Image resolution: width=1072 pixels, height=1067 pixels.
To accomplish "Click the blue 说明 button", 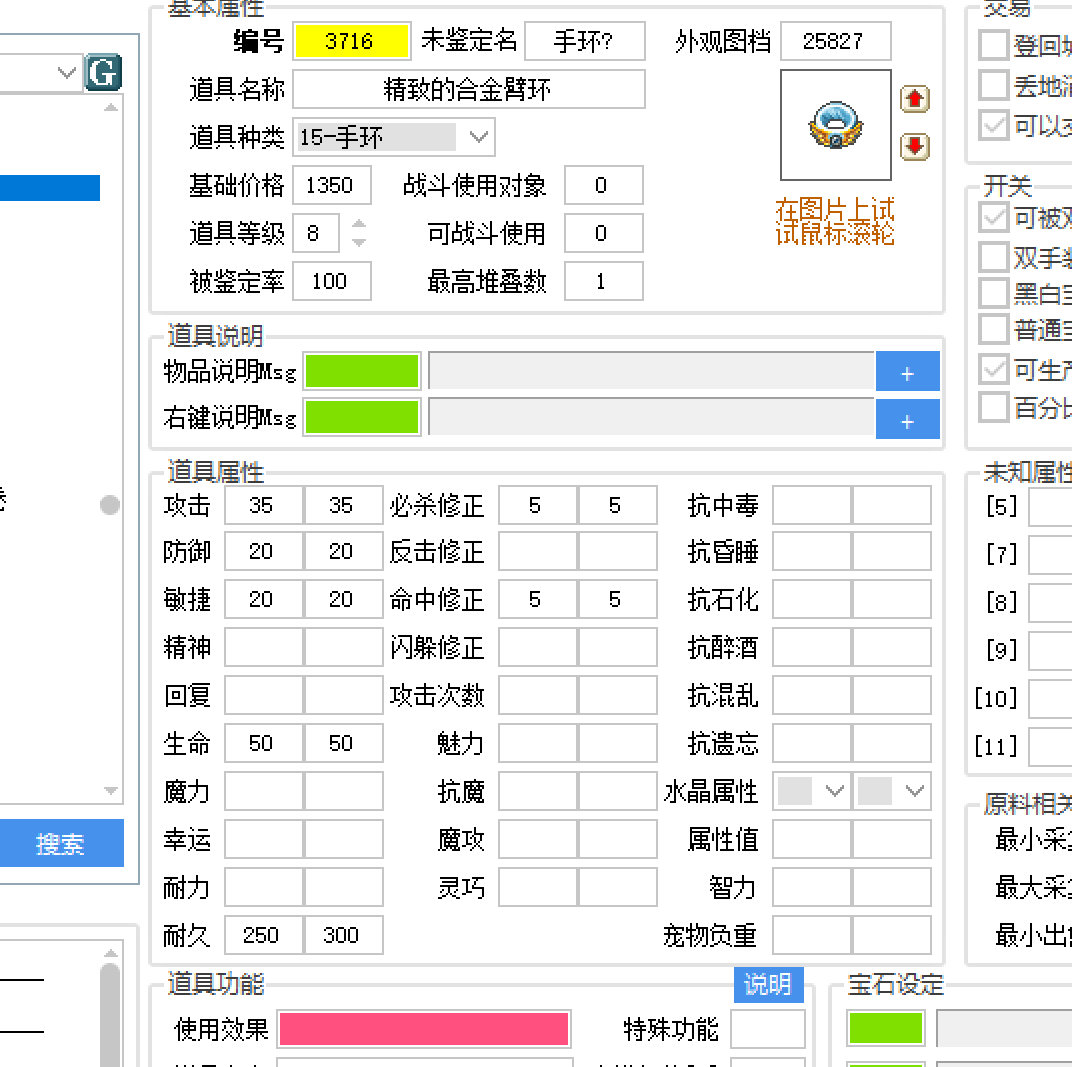I will (x=768, y=984).
